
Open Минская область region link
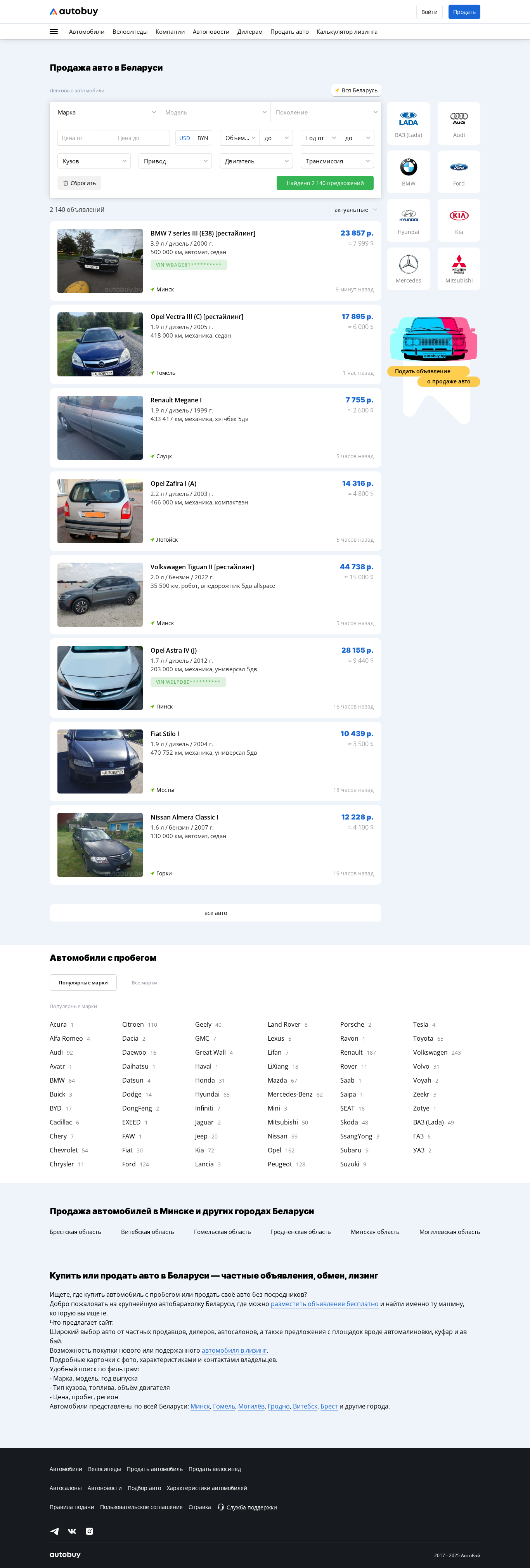[375, 1232]
